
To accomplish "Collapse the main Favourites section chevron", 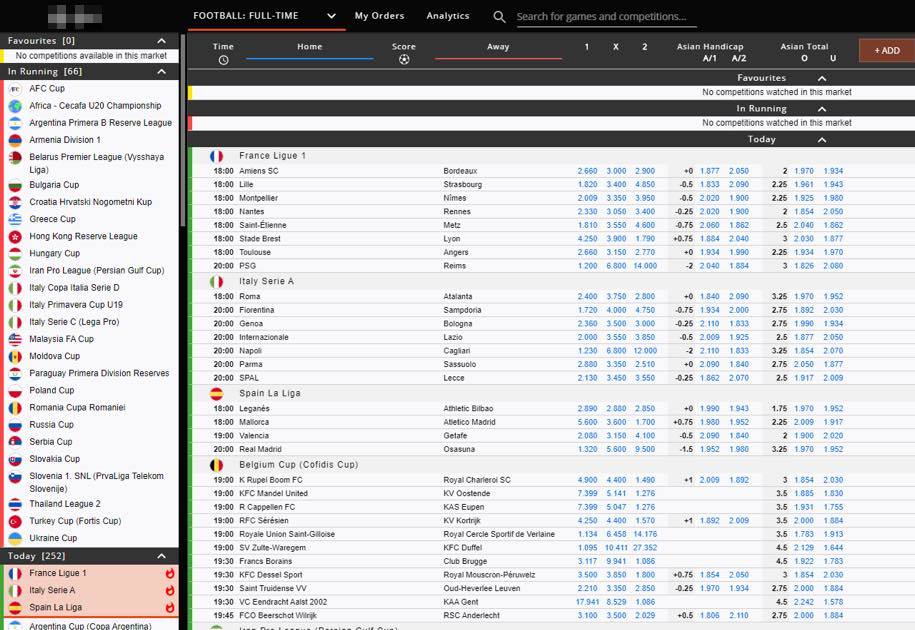I will point(822,78).
